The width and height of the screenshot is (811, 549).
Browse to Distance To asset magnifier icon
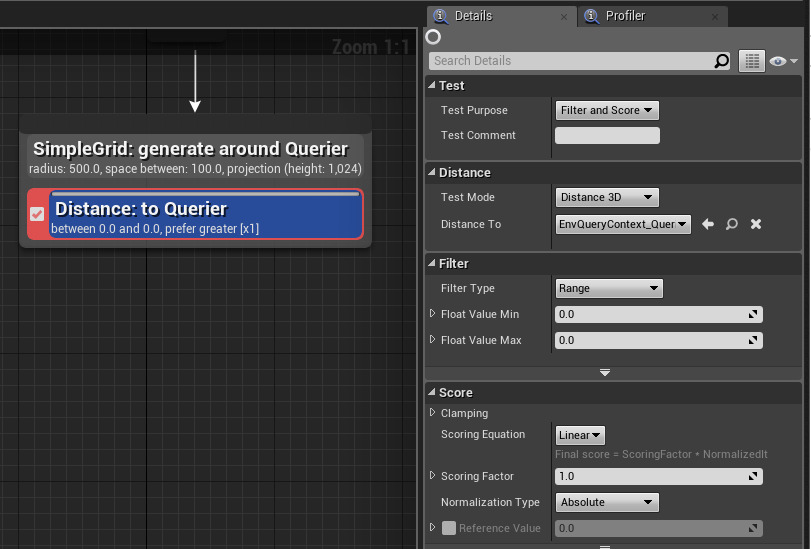pos(731,224)
